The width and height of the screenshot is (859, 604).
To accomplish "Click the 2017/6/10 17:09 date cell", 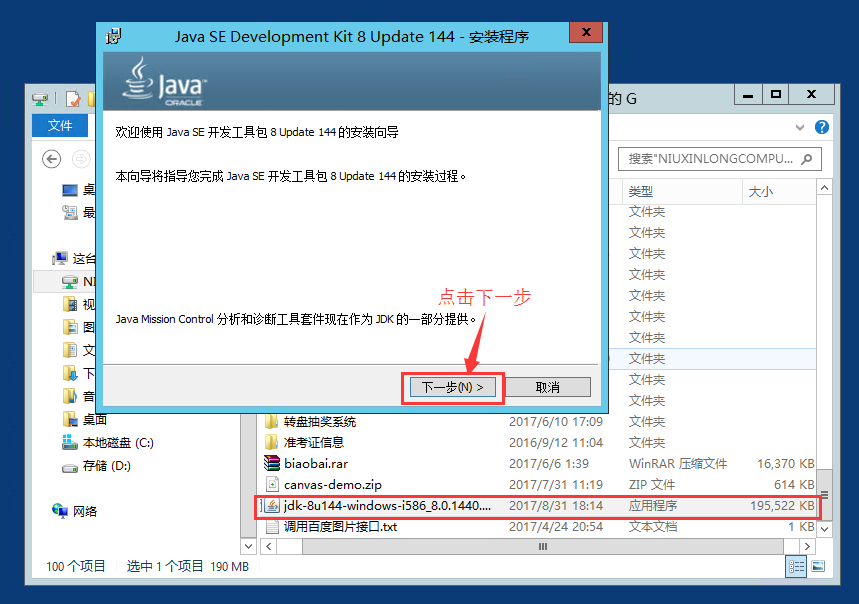I will coord(556,422).
